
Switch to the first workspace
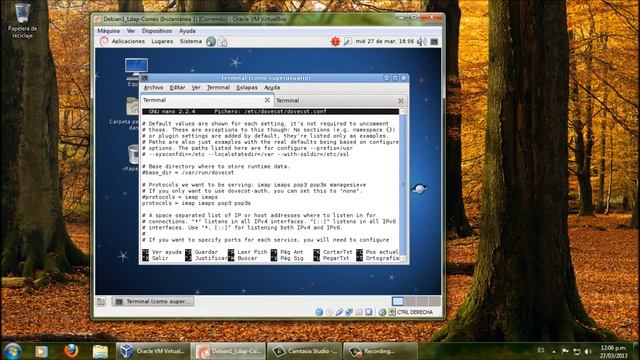click(398, 301)
